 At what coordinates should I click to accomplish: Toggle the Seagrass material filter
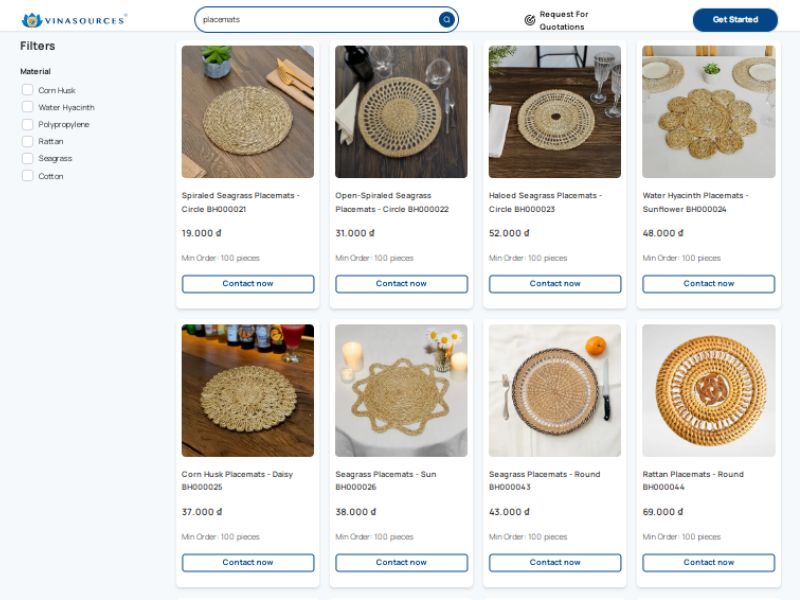[28, 158]
